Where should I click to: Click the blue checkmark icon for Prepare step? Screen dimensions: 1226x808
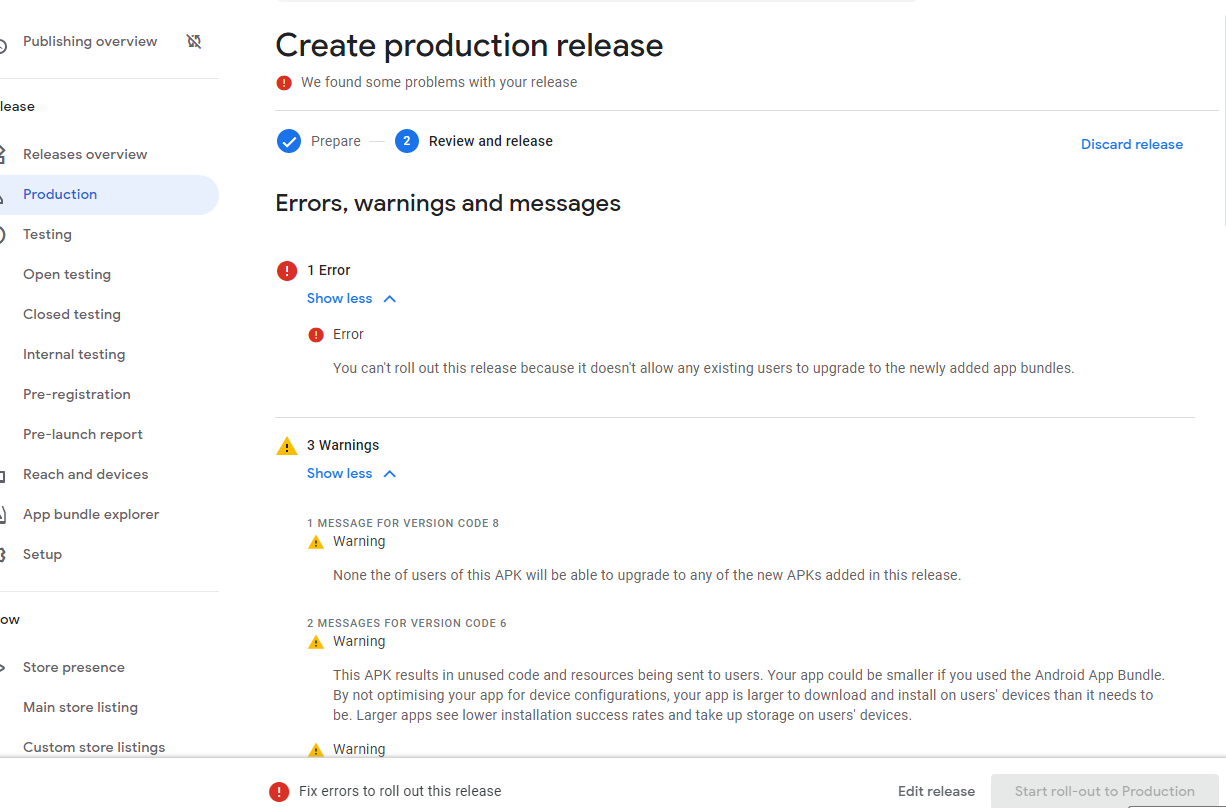click(289, 141)
